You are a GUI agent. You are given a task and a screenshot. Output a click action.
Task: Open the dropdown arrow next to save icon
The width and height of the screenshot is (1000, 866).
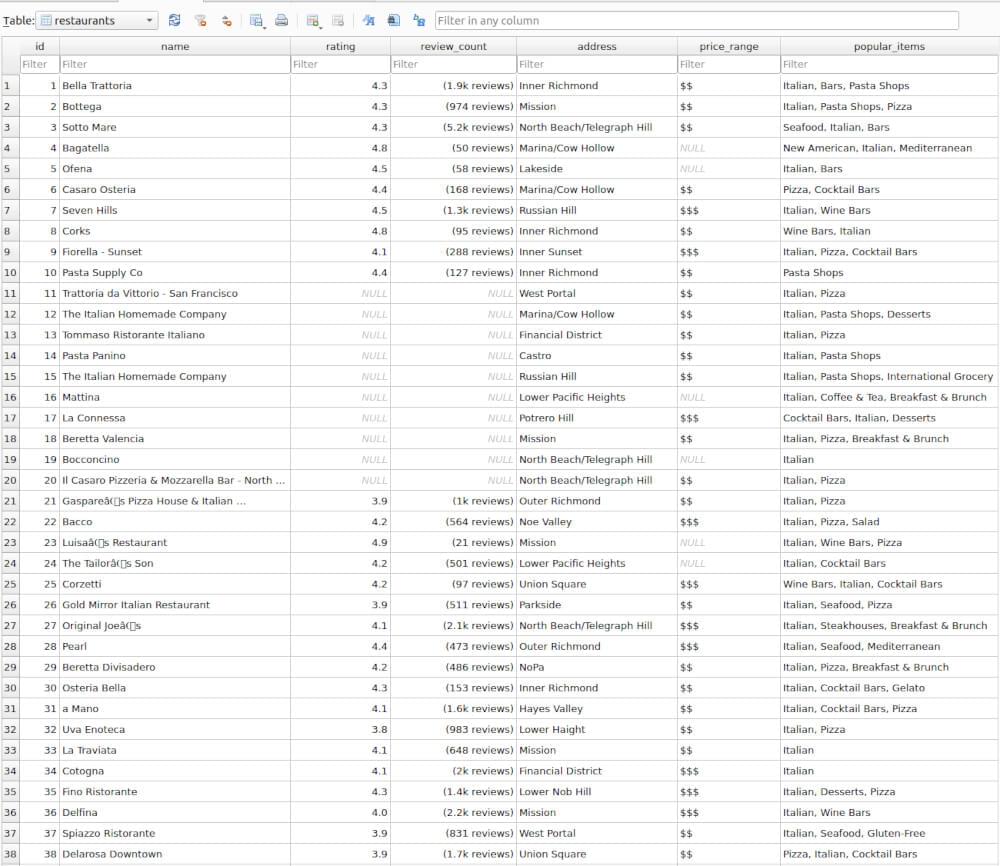tap(264, 25)
